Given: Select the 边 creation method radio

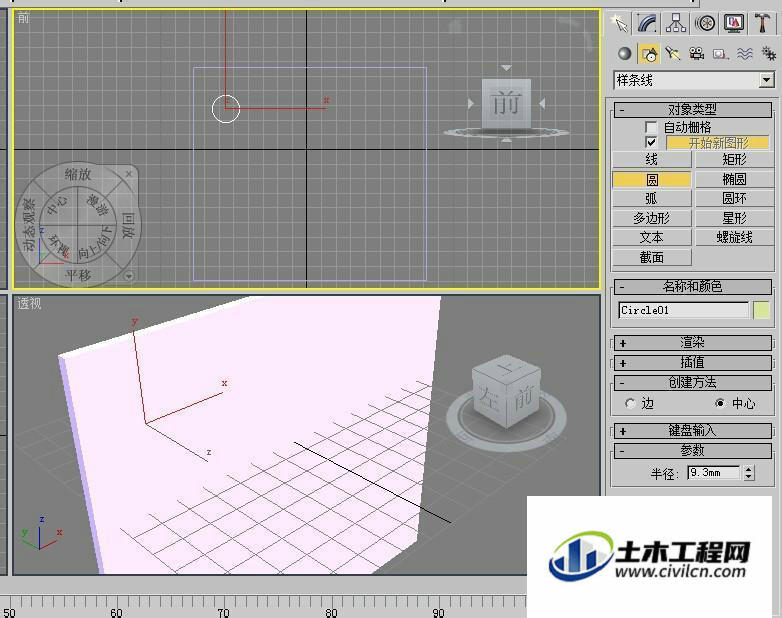Looking at the screenshot, I should pyautogui.click(x=630, y=403).
